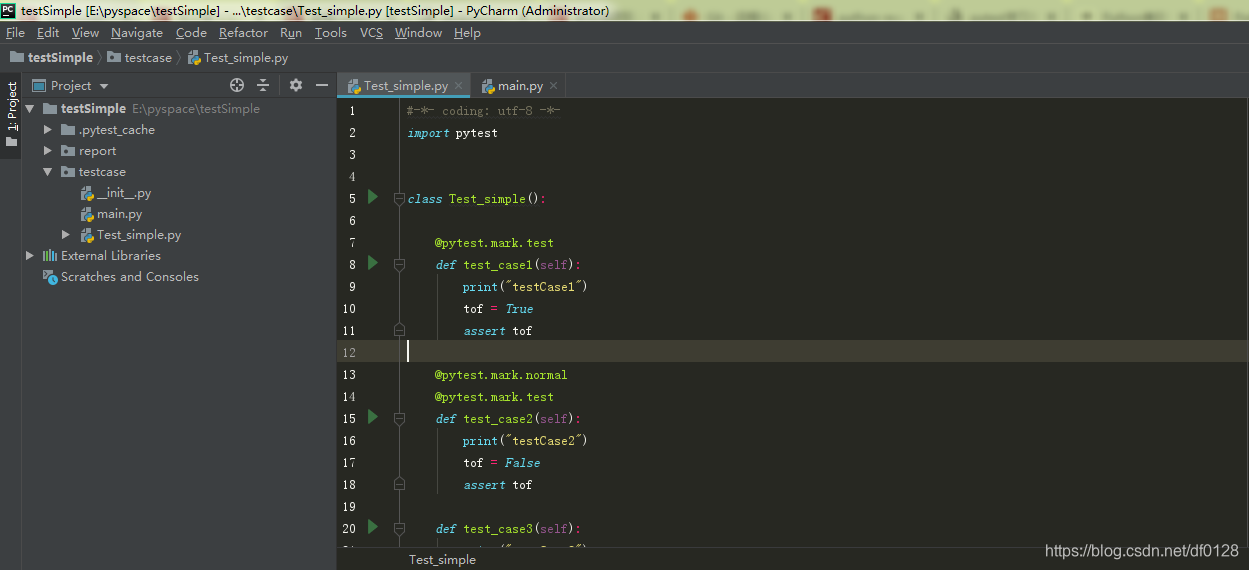Screen dimensions: 1249x570
Task: Open the Help menu
Action: tap(467, 33)
